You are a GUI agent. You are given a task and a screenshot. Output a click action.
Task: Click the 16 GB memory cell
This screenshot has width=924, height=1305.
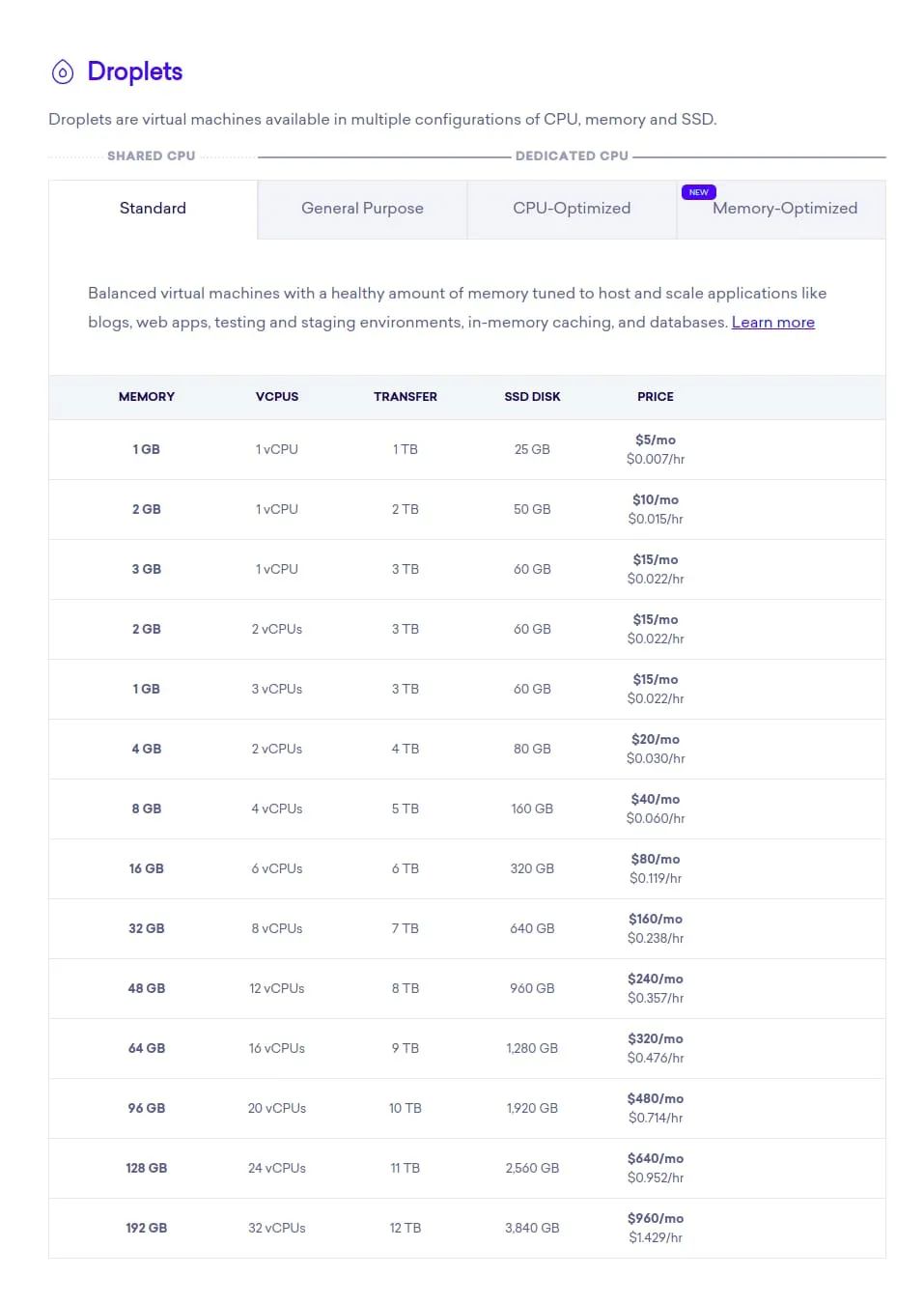[147, 869]
